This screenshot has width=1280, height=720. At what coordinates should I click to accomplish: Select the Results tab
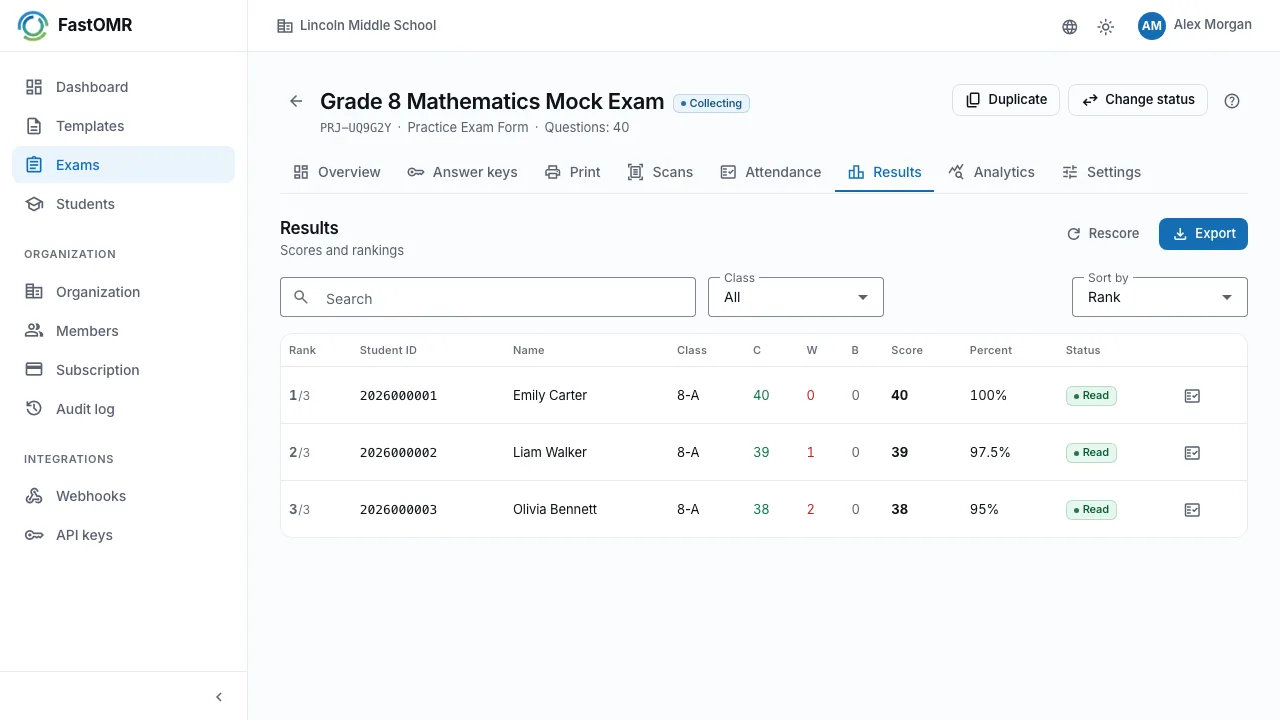885,172
